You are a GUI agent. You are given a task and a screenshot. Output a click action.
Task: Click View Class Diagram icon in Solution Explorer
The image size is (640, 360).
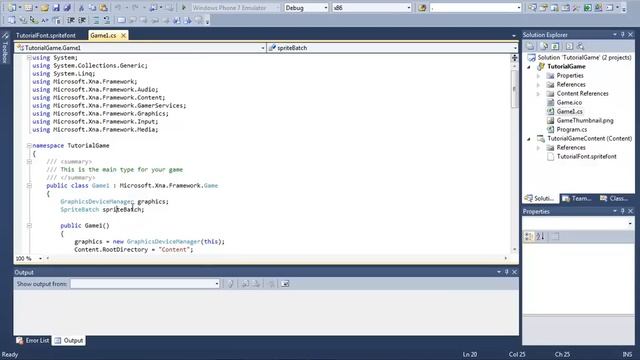coord(580,46)
